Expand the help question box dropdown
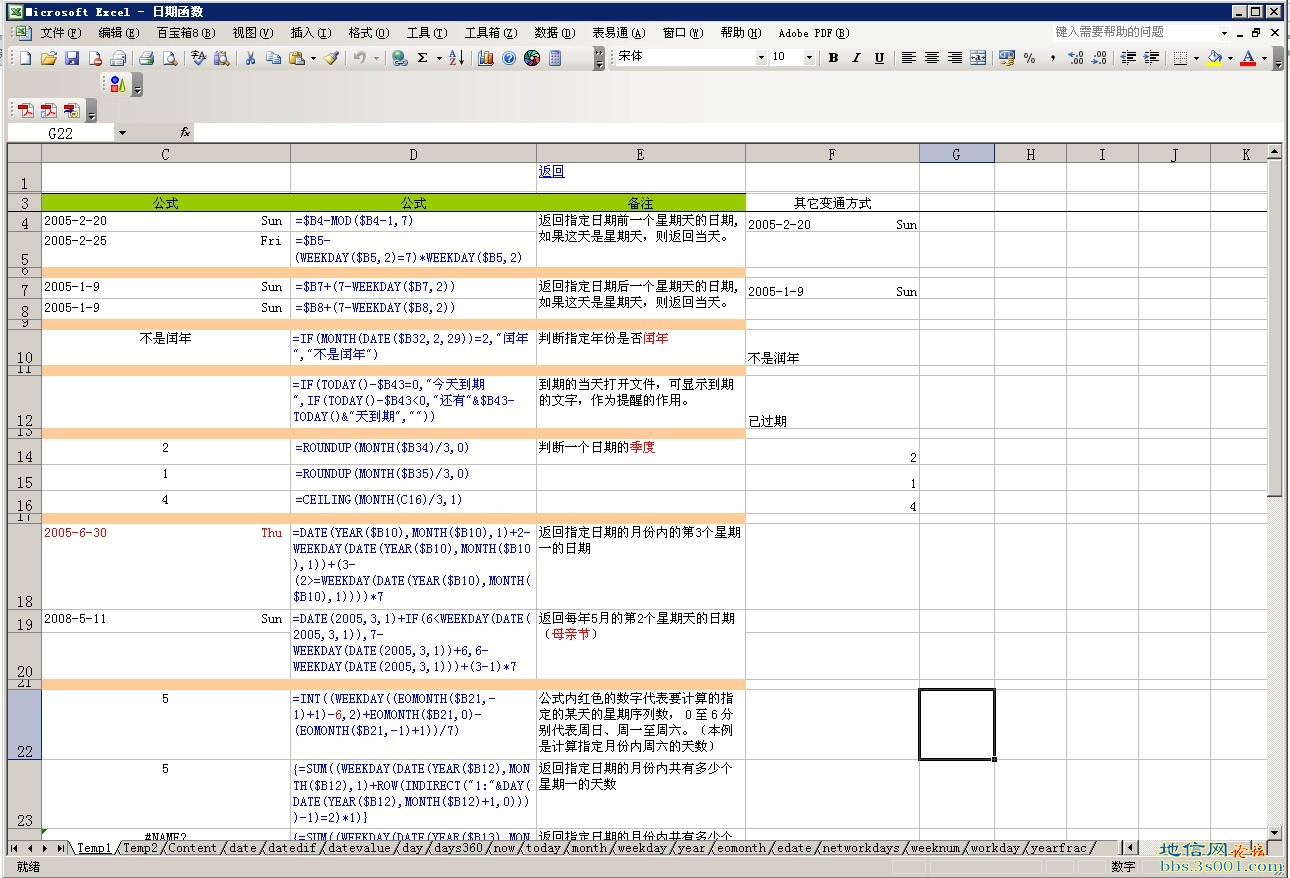 point(1224,33)
